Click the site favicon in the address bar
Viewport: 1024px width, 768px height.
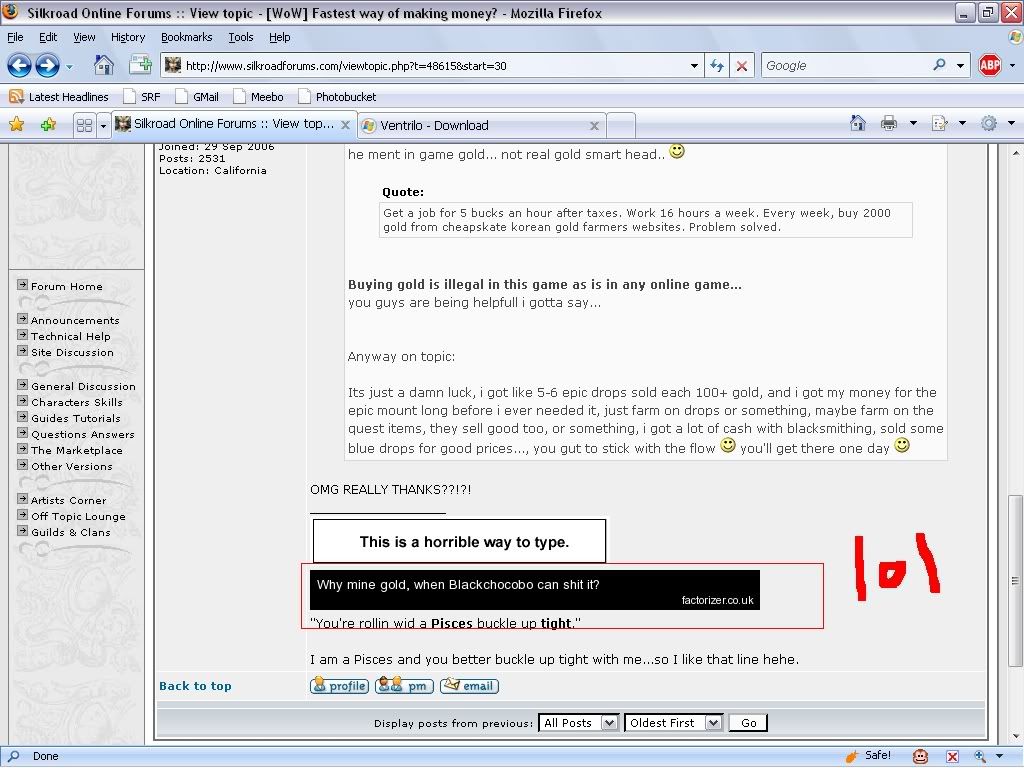(172, 65)
